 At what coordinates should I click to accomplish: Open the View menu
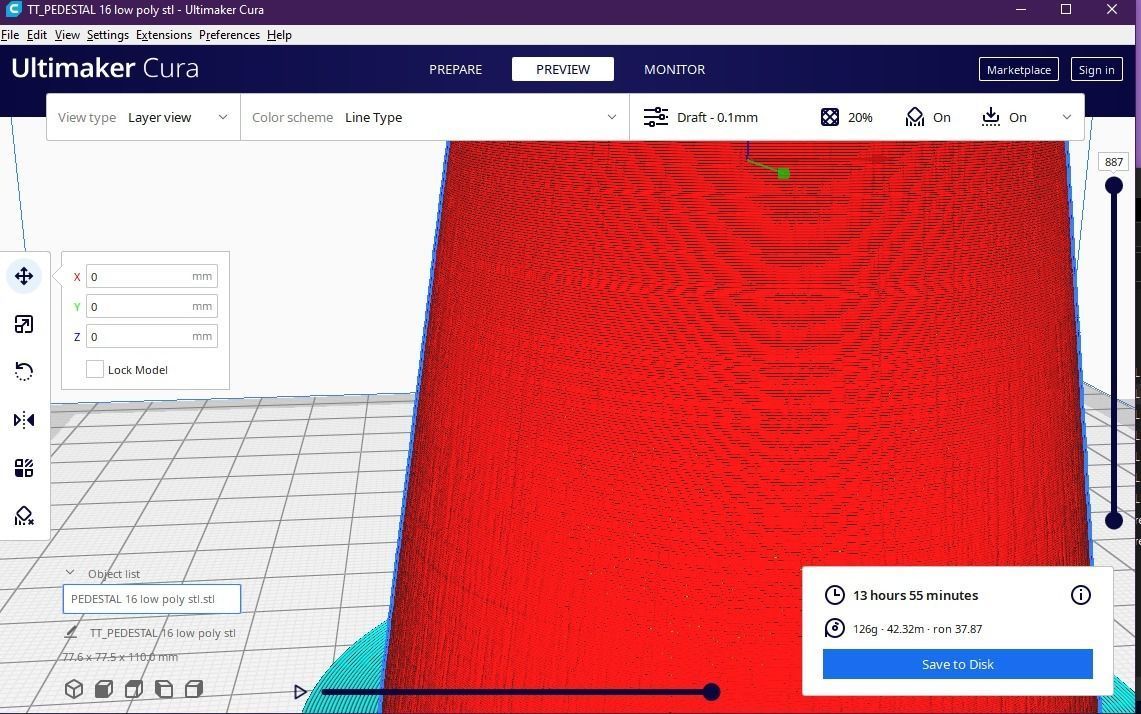tap(67, 35)
